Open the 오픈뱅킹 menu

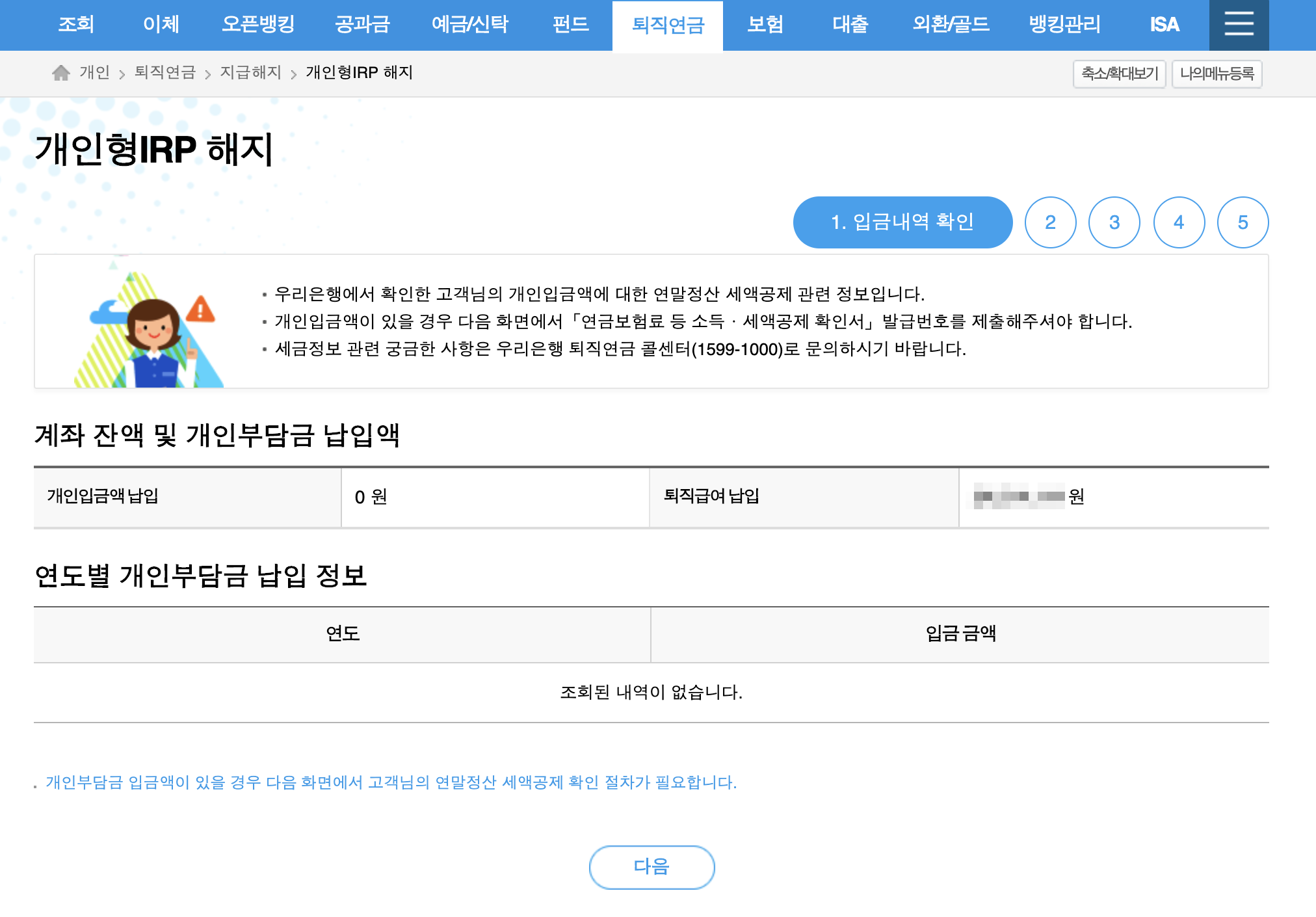click(258, 25)
